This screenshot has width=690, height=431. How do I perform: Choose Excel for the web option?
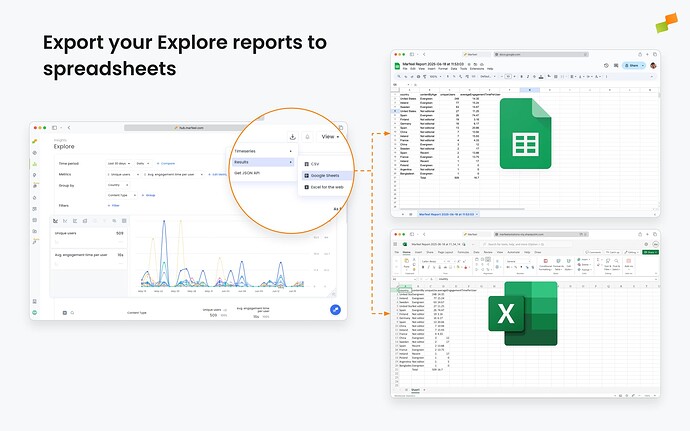[326, 187]
